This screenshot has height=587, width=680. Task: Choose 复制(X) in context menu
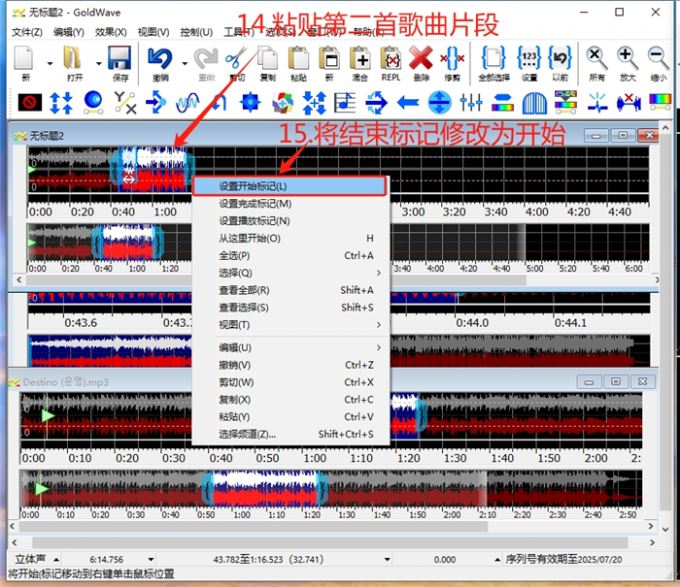[x=291, y=400]
